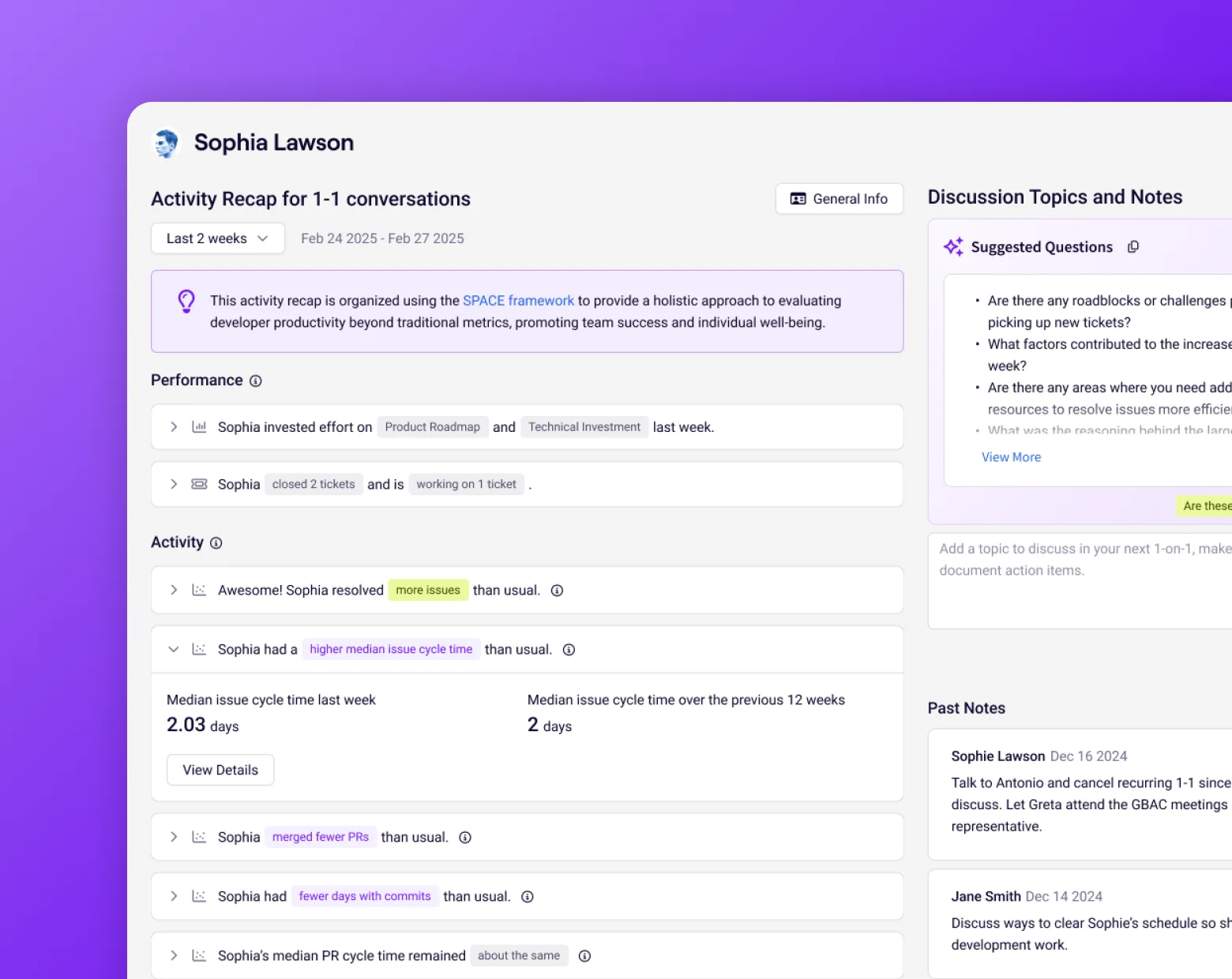Click info icon on median issue cycle time row
Image resolution: width=1232 pixels, height=979 pixels.
tap(569, 650)
